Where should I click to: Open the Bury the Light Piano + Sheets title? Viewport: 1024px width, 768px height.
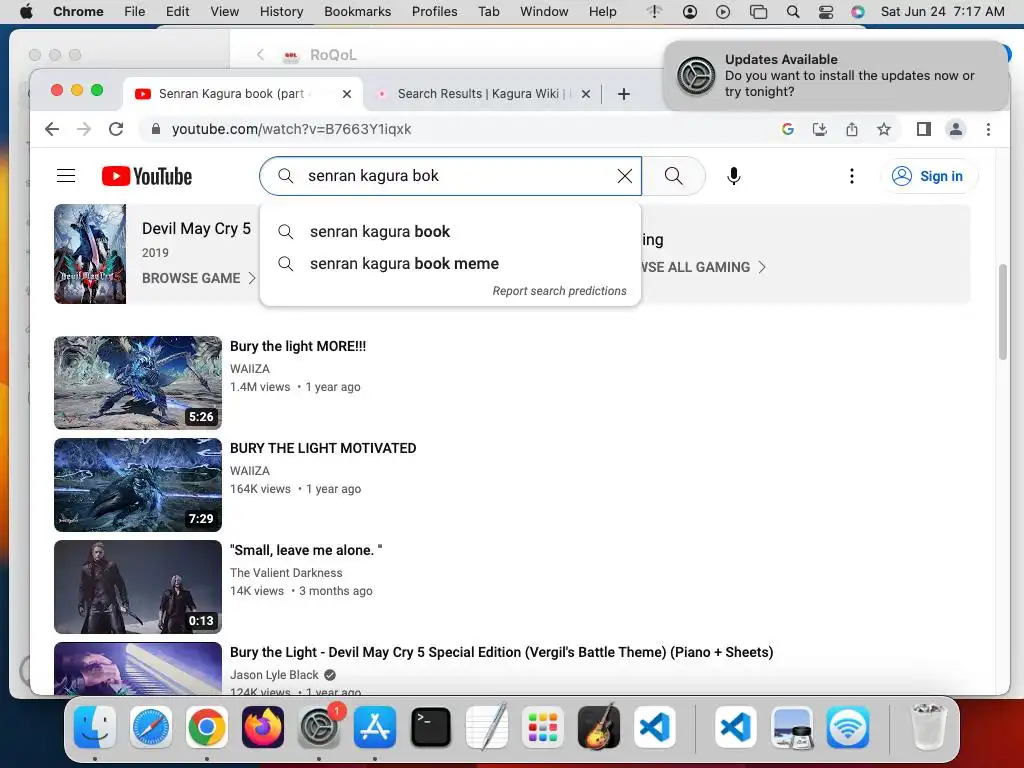click(502, 652)
